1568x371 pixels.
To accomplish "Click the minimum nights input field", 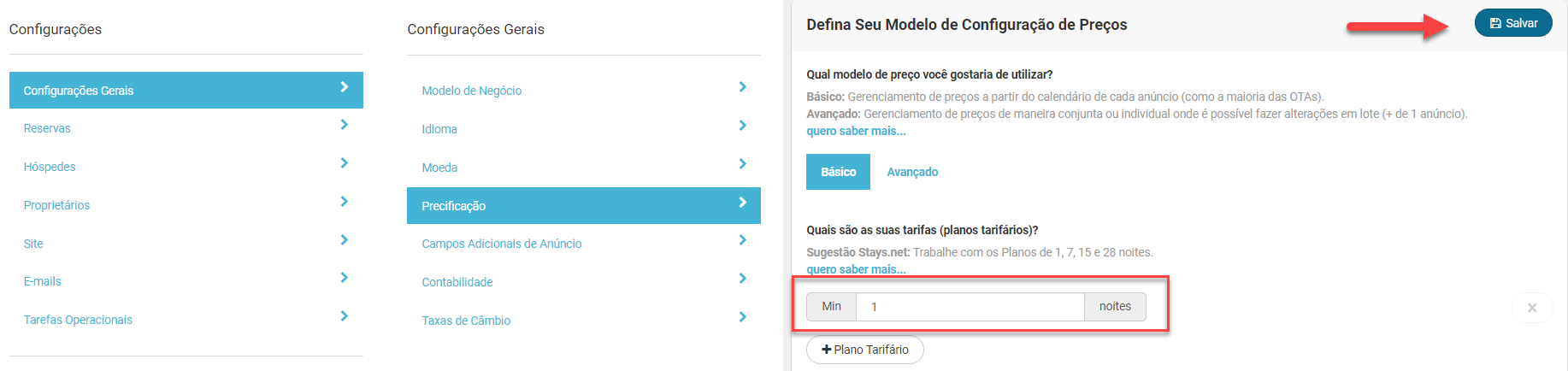I will tap(970, 307).
